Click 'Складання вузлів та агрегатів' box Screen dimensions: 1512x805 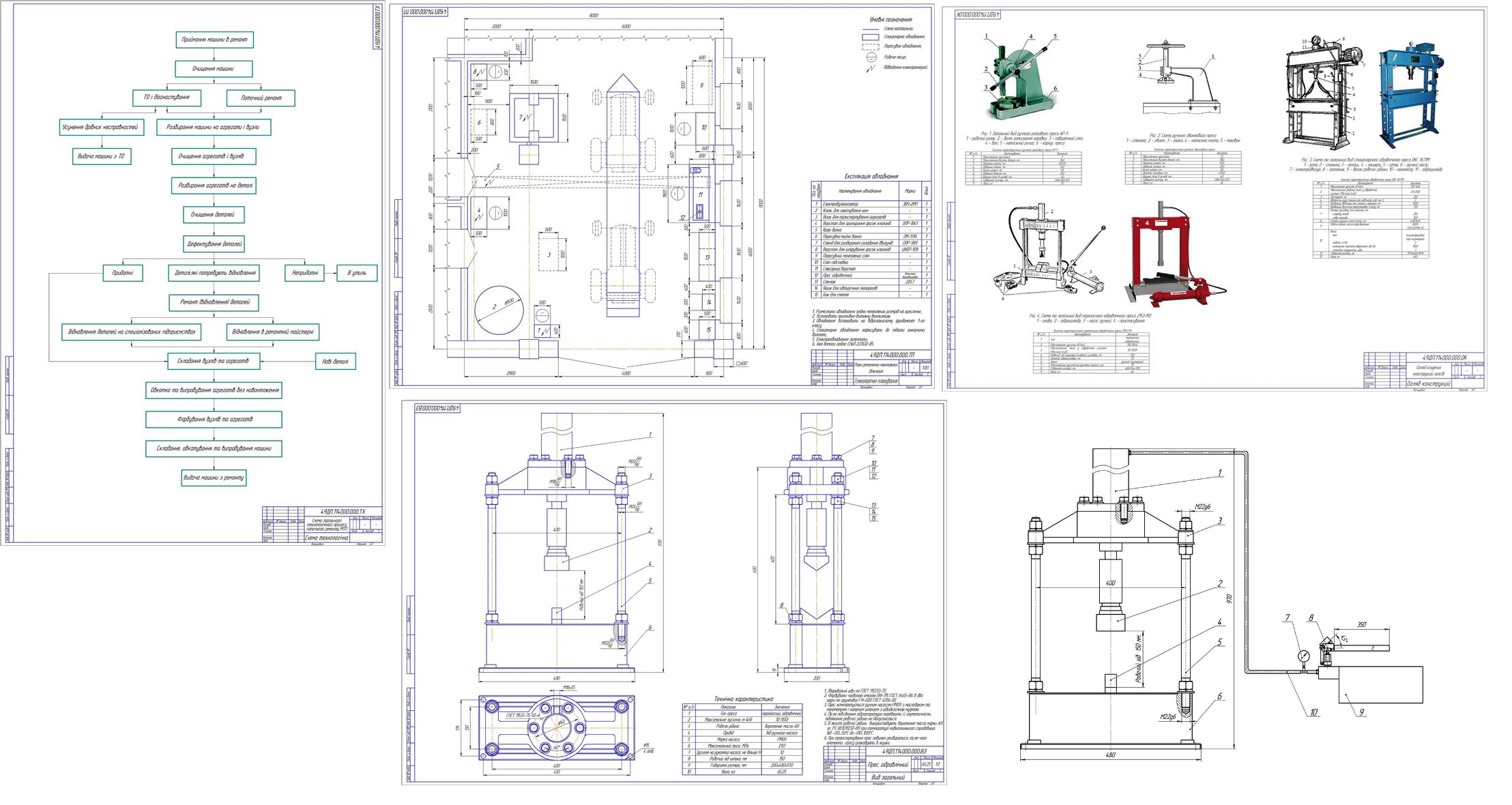[214, 361]
